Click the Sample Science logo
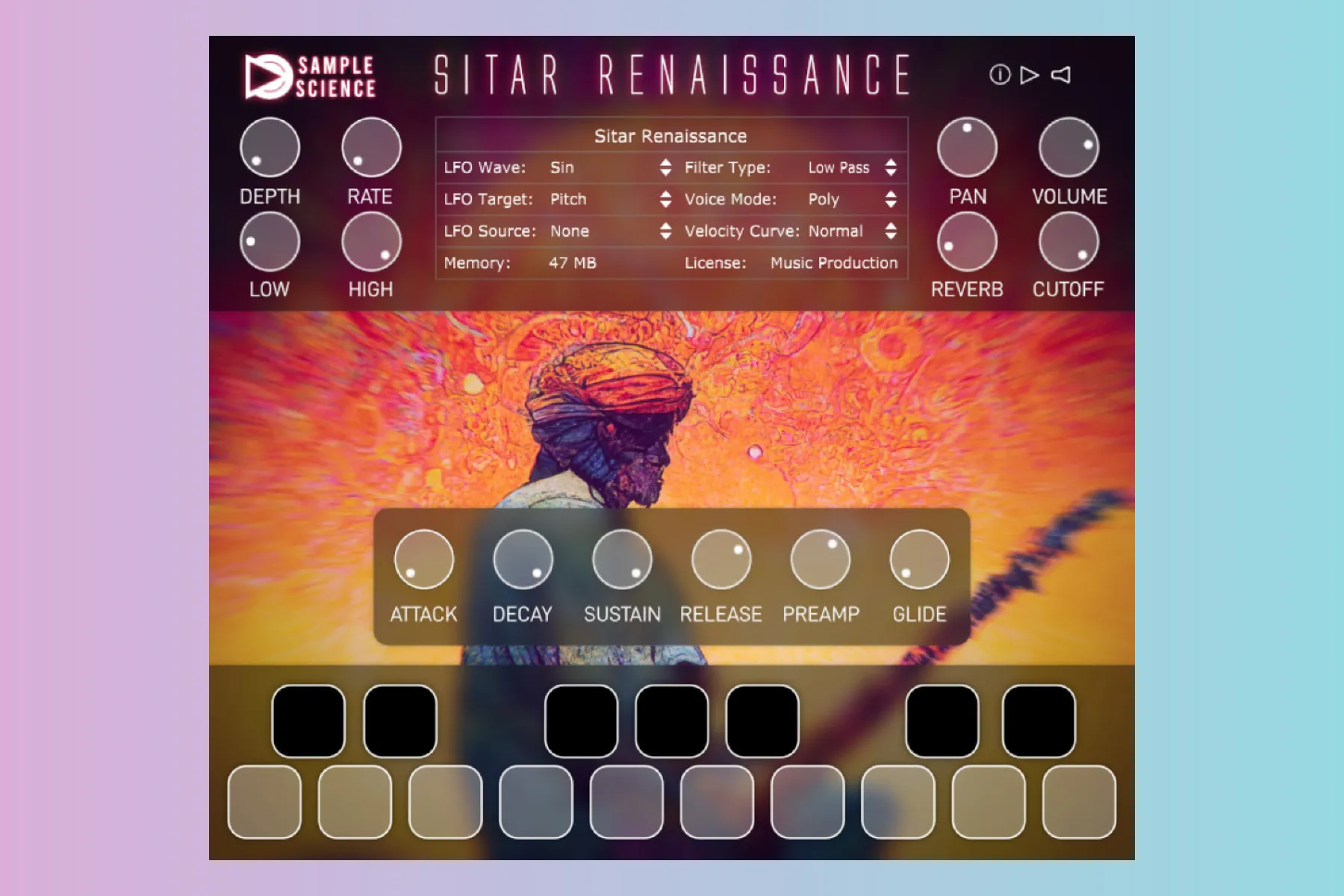The image size is (1344, 896). click(x=310, y=77)
